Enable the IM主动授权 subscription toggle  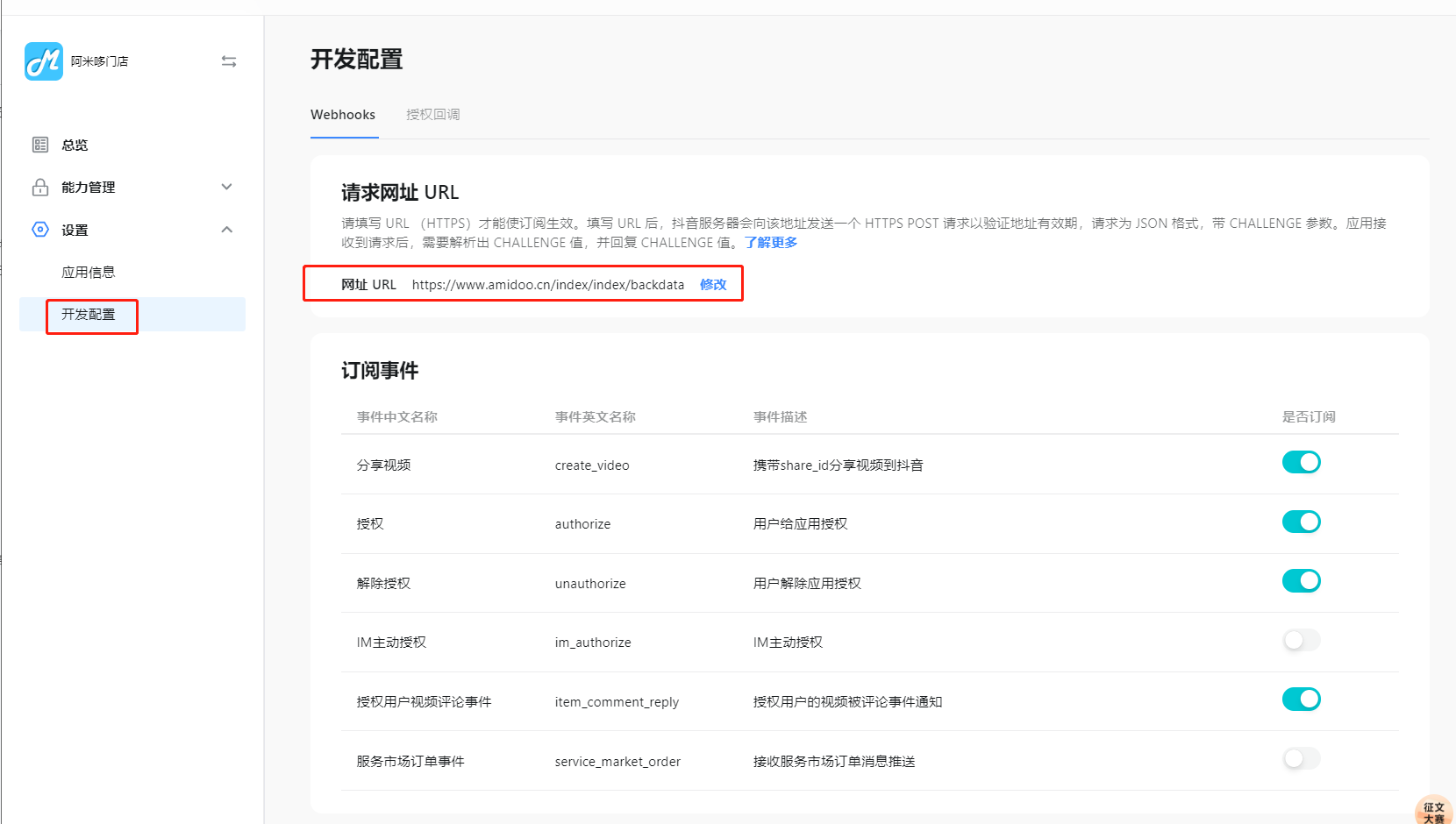[x=1302, y=640]
